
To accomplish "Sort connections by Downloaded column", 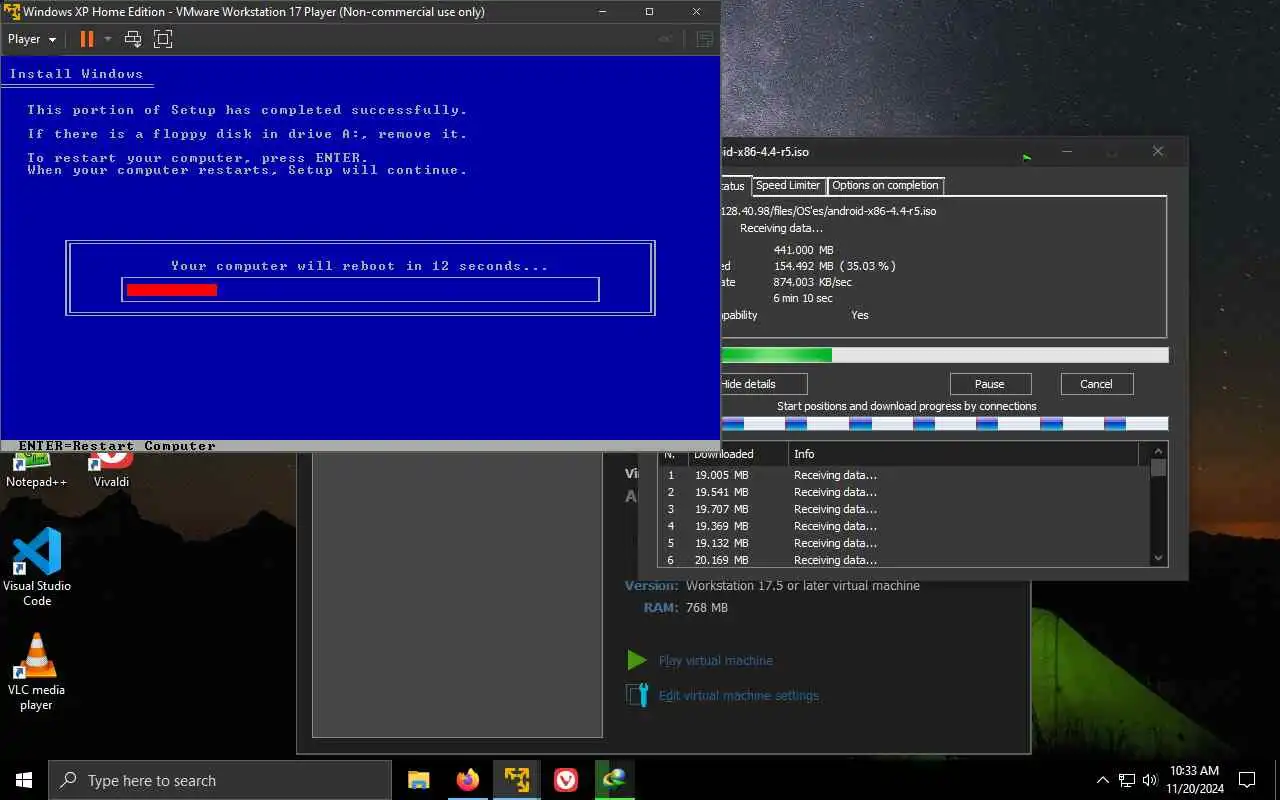I will [x=738, y=454].
